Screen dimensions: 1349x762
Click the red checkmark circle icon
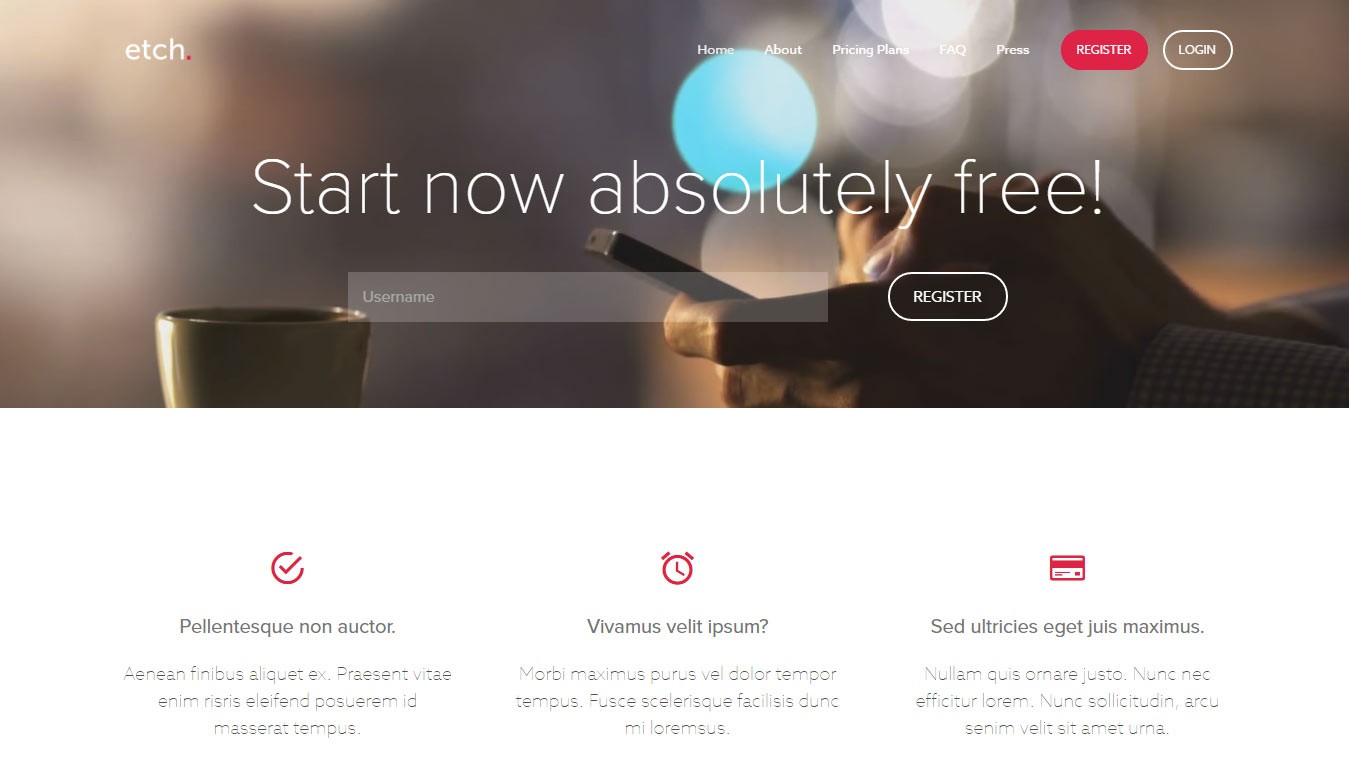tap(287, 568)
